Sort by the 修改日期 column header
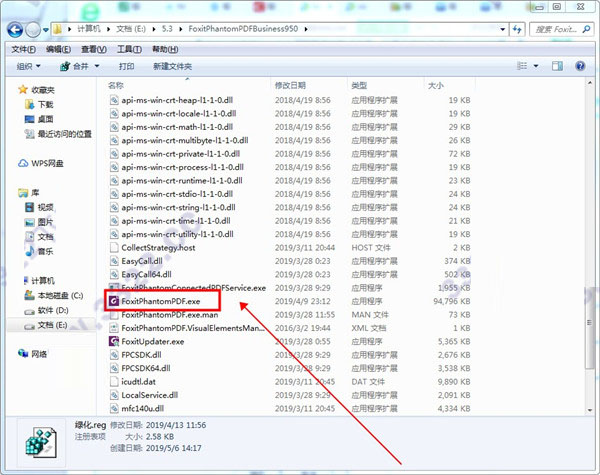This screenshot has width=600, height=475. (x=290, y=85)
